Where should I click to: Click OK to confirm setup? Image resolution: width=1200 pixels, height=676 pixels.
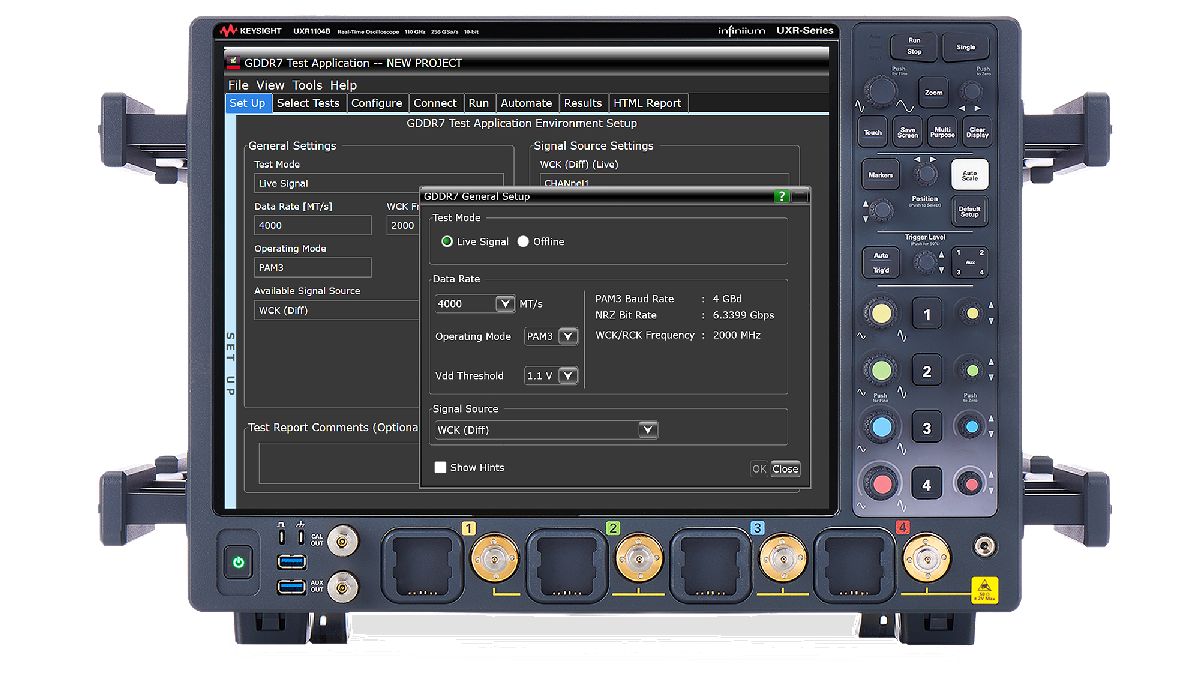(758, 468)
